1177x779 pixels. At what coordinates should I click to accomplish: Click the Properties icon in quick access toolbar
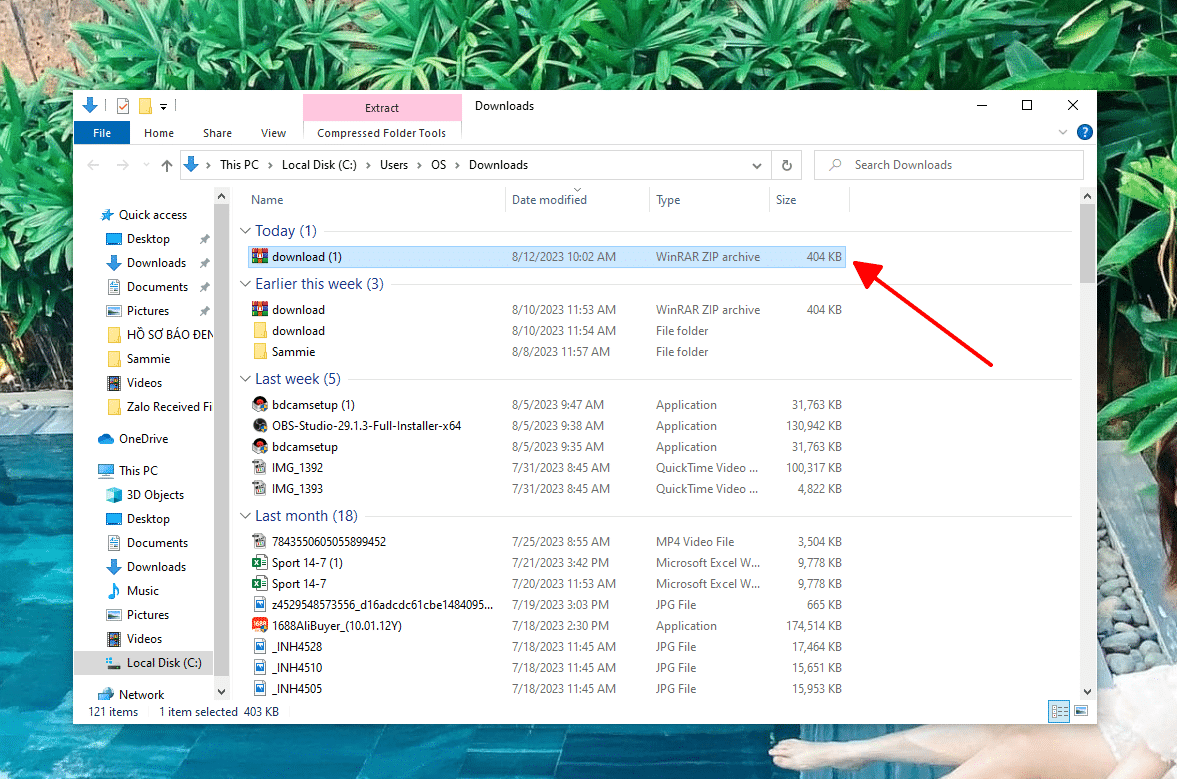123,106
